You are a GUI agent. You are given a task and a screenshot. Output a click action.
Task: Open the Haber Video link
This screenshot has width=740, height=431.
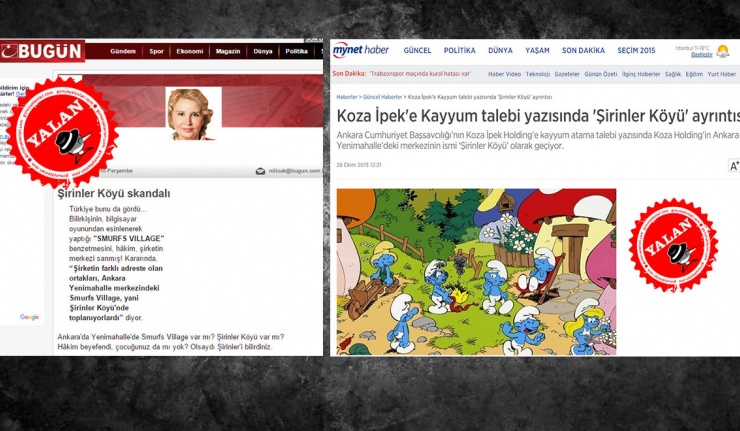503,74
